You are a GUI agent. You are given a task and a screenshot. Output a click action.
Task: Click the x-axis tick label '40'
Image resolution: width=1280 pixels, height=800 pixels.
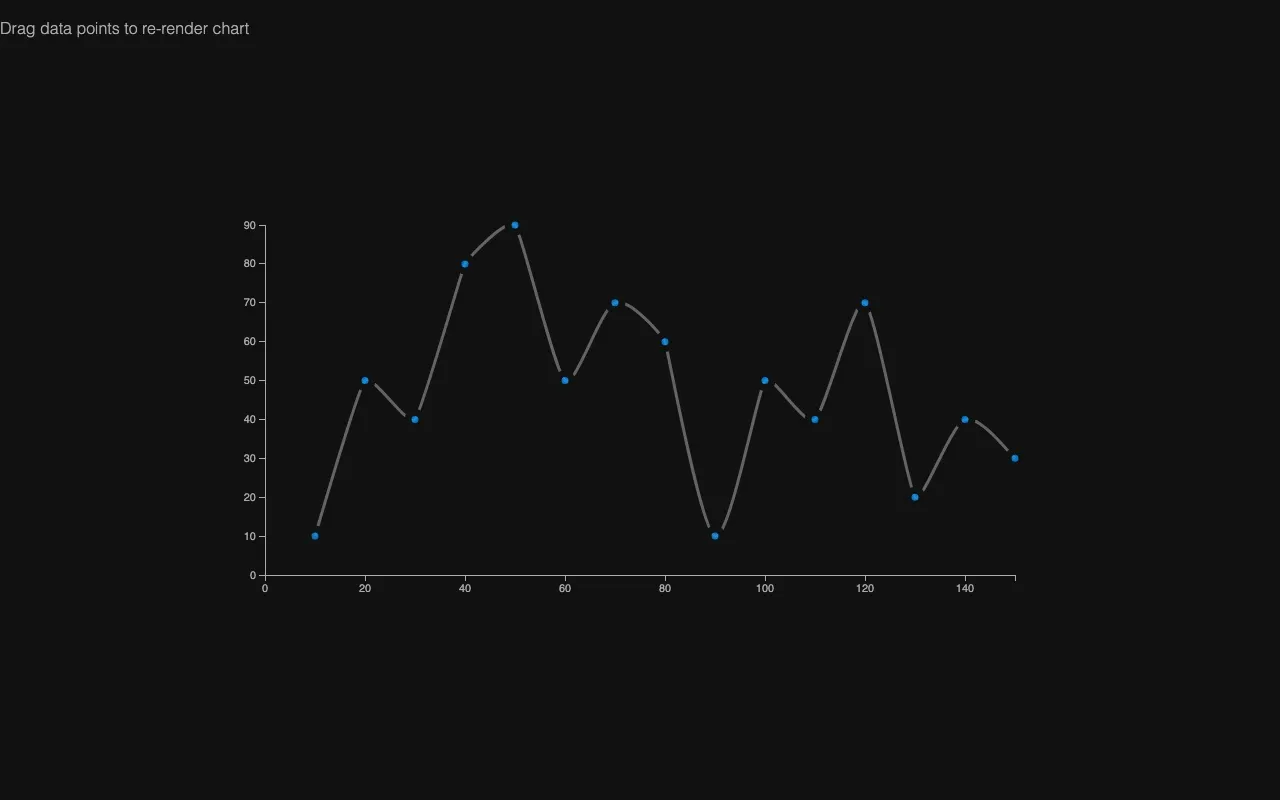[x=465, y=589]
